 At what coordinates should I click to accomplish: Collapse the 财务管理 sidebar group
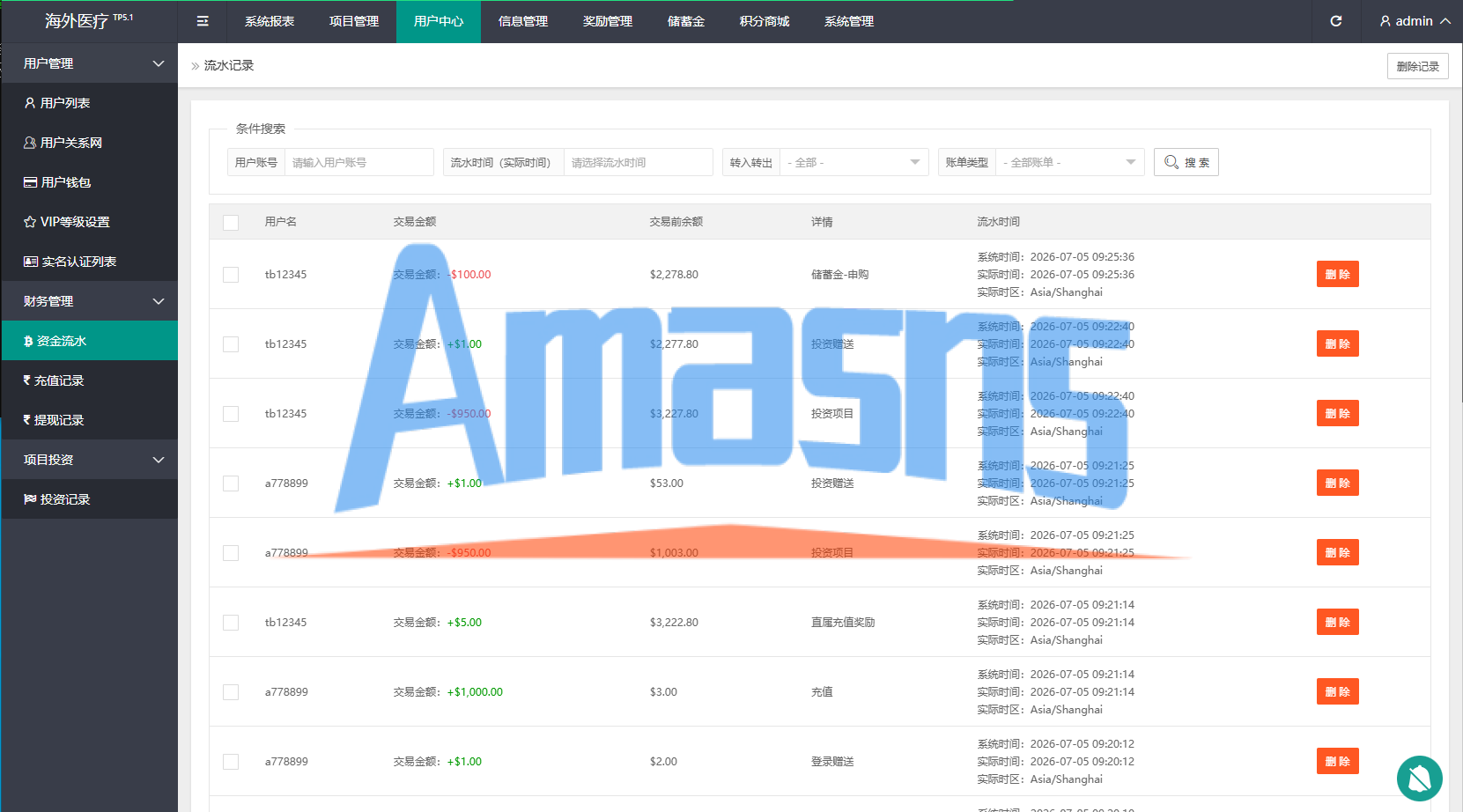click(89, 301)
